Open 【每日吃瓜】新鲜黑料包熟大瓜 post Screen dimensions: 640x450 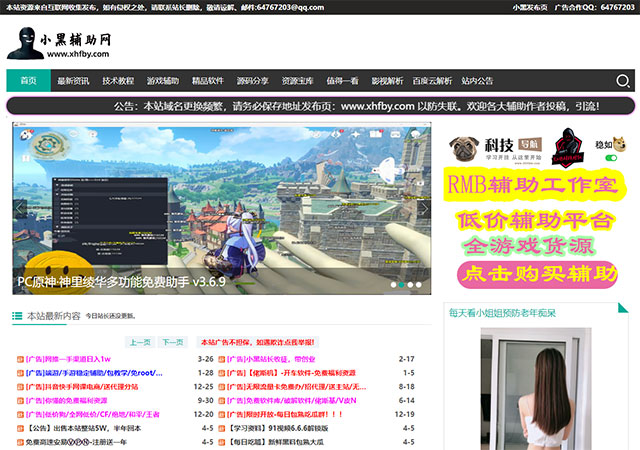pyautogui.click(x=276, y=442)
